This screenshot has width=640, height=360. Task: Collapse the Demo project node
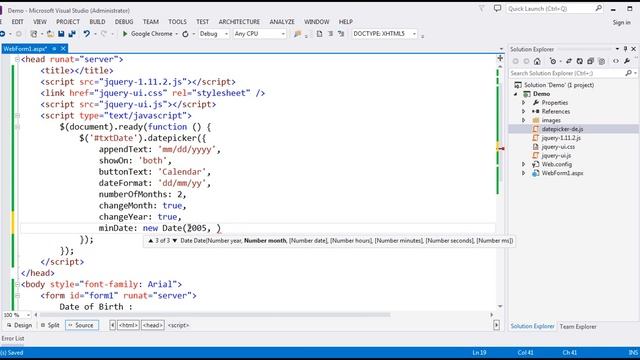(516, 94)
